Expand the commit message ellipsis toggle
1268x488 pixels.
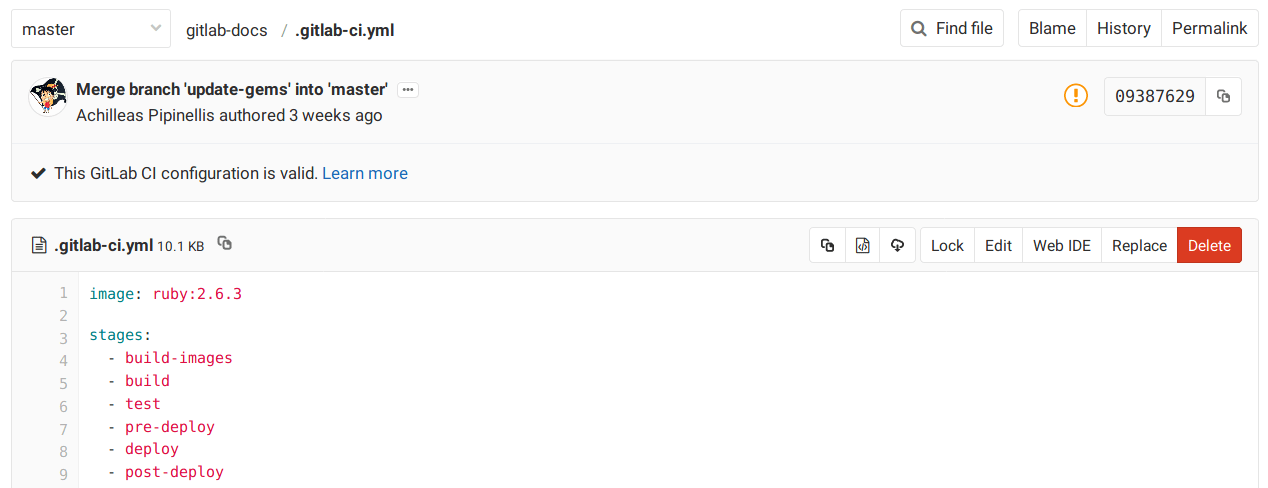407,90
